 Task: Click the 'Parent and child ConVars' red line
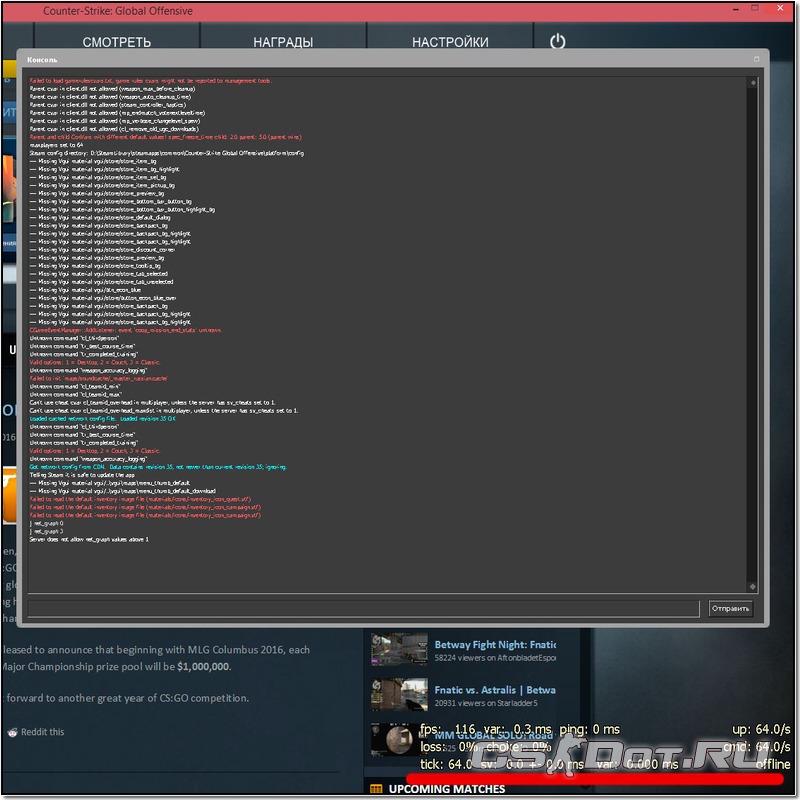(x=165, y=137)
